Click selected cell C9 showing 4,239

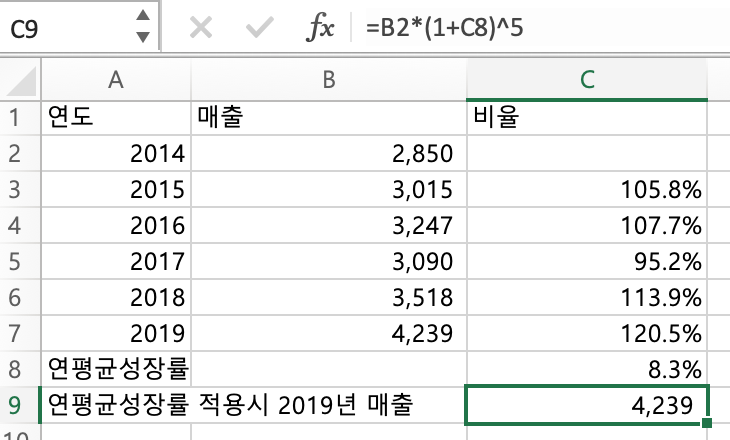click(x=587, y=405)
